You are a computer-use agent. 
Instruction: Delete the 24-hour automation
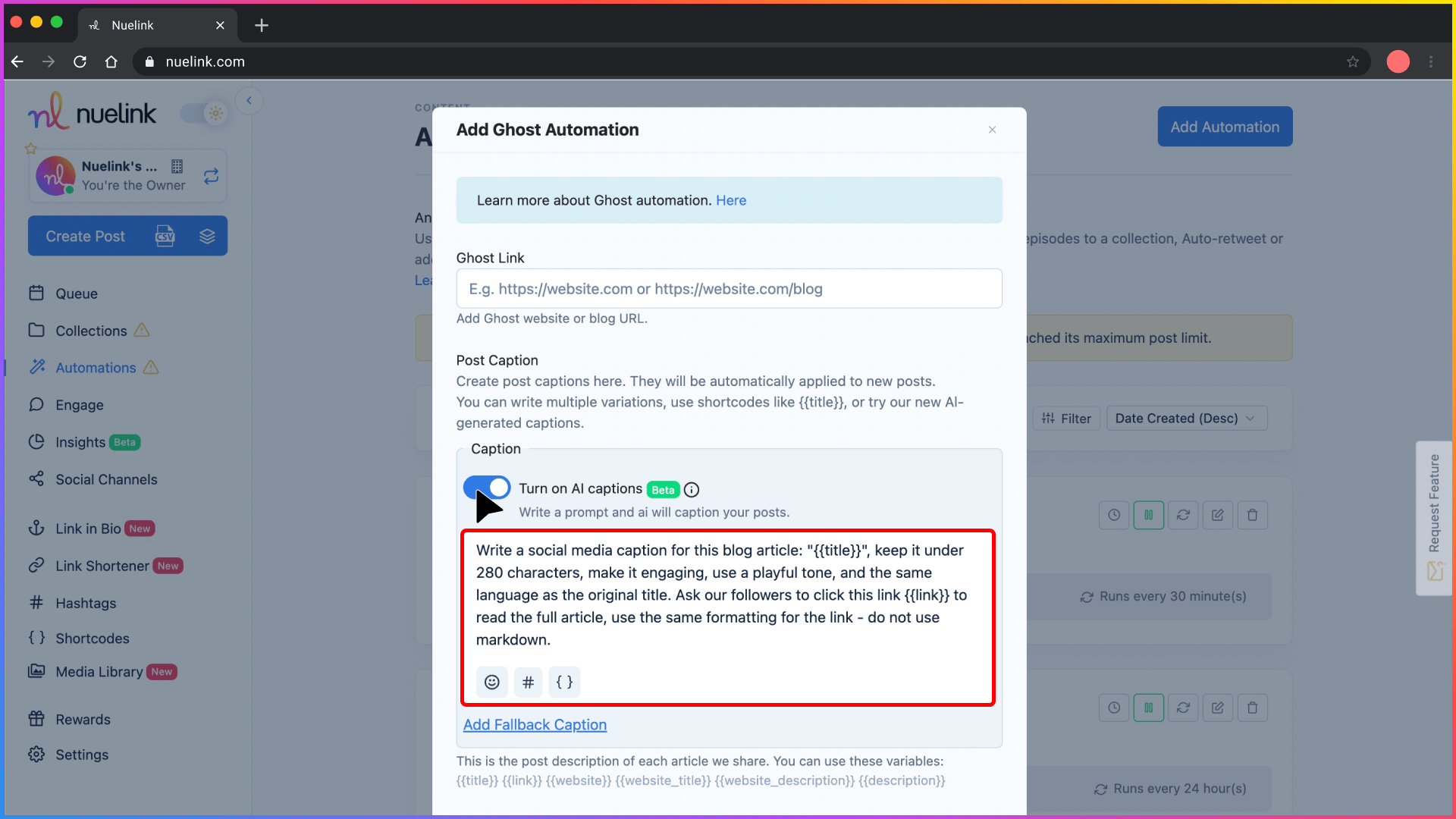[1252, 708]
